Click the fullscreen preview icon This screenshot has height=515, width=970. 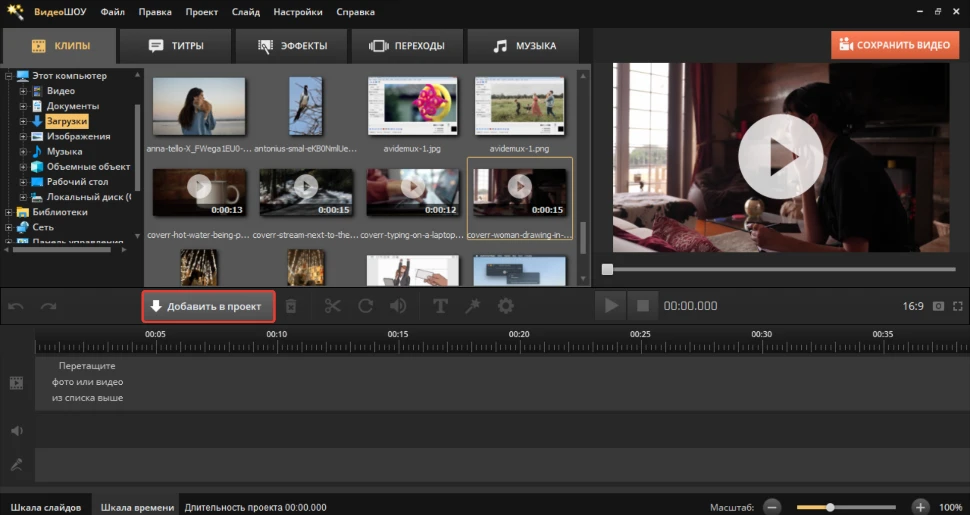click(x=958, y=306)
